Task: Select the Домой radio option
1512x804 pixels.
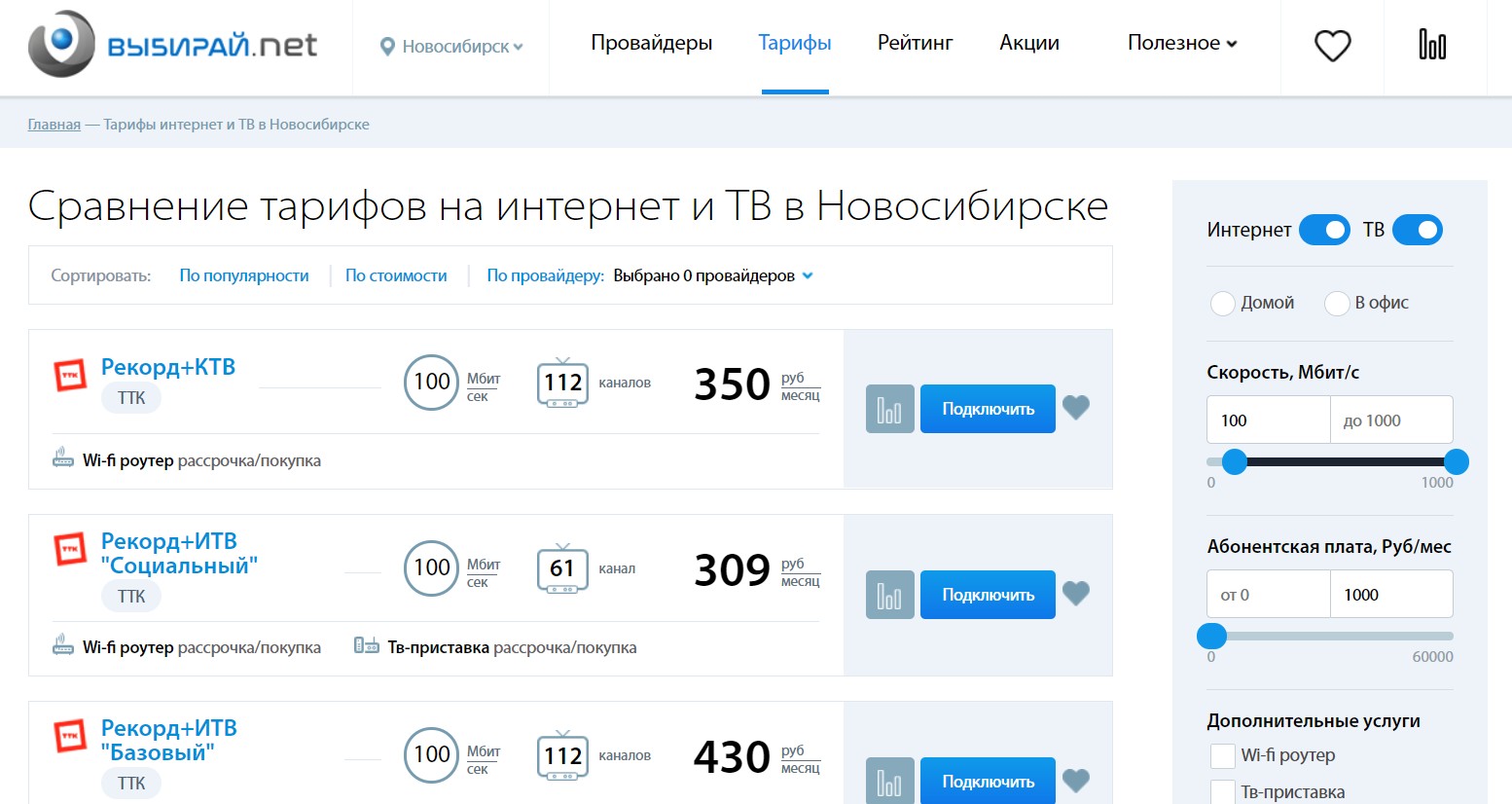Action: (1223, 303)
